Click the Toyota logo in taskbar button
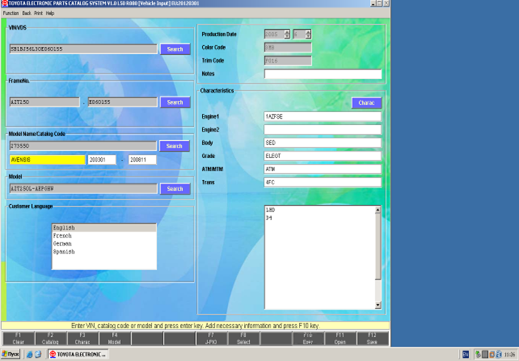Screen dimensions: 519x361 click(53, 354)
